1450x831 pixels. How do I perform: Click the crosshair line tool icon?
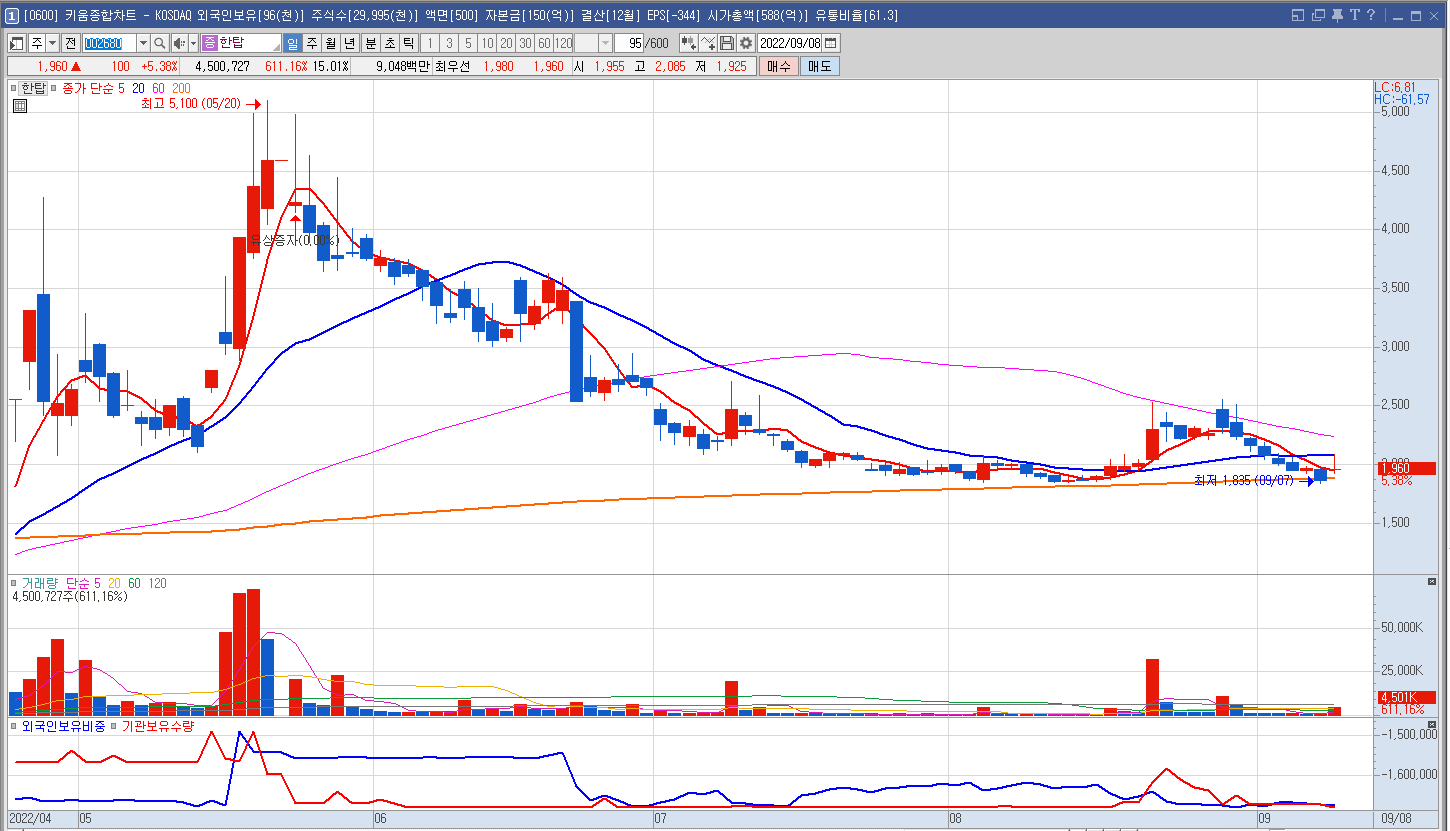pyautogui.click(x=708, y=43)
